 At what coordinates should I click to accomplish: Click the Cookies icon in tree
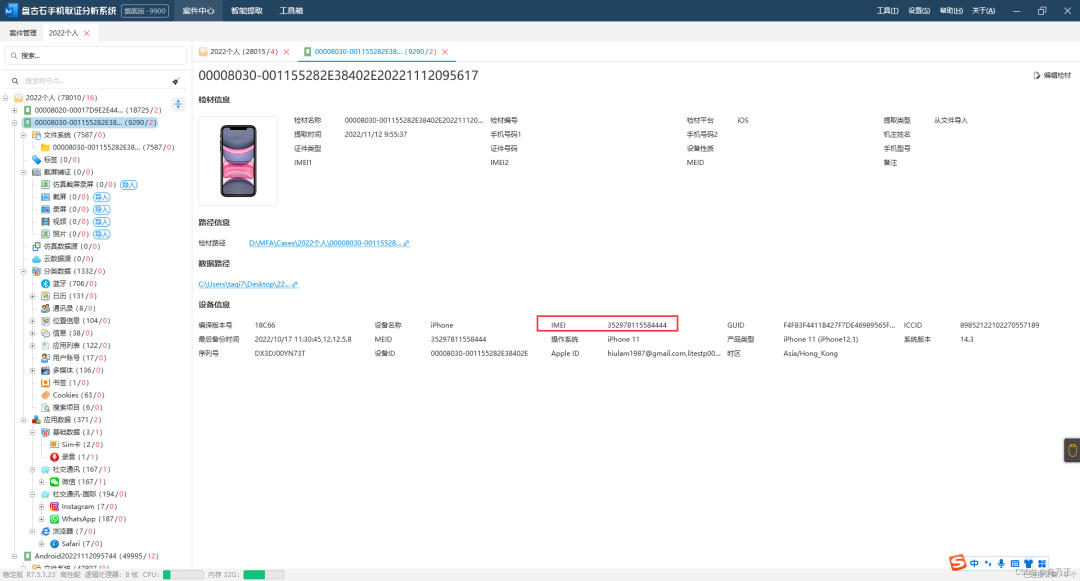pos(45,395)
